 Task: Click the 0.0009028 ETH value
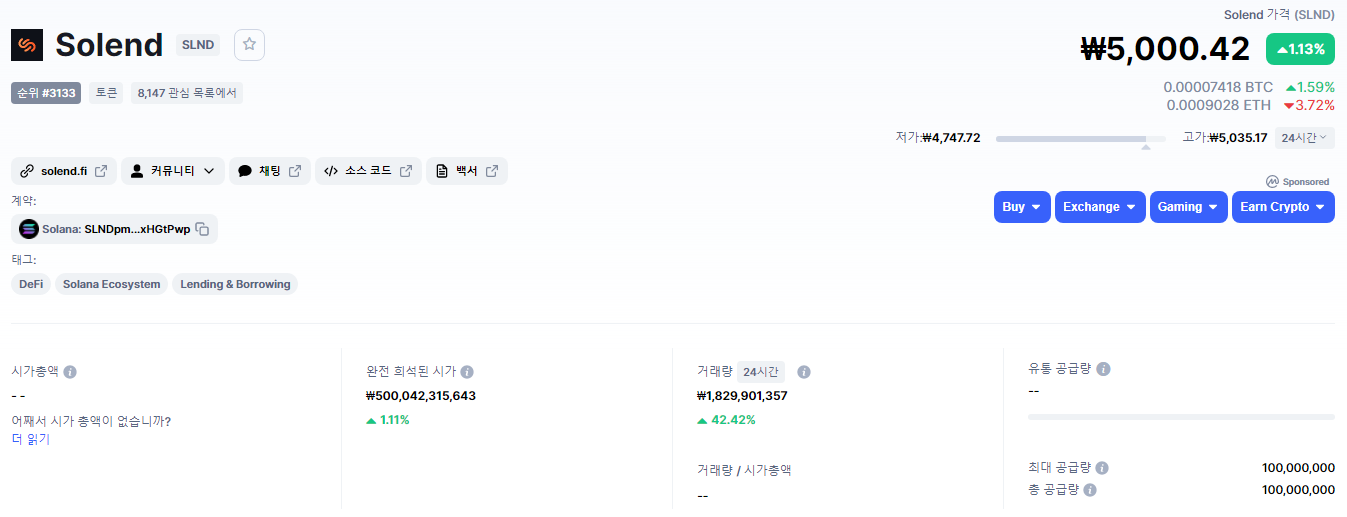1219,104
